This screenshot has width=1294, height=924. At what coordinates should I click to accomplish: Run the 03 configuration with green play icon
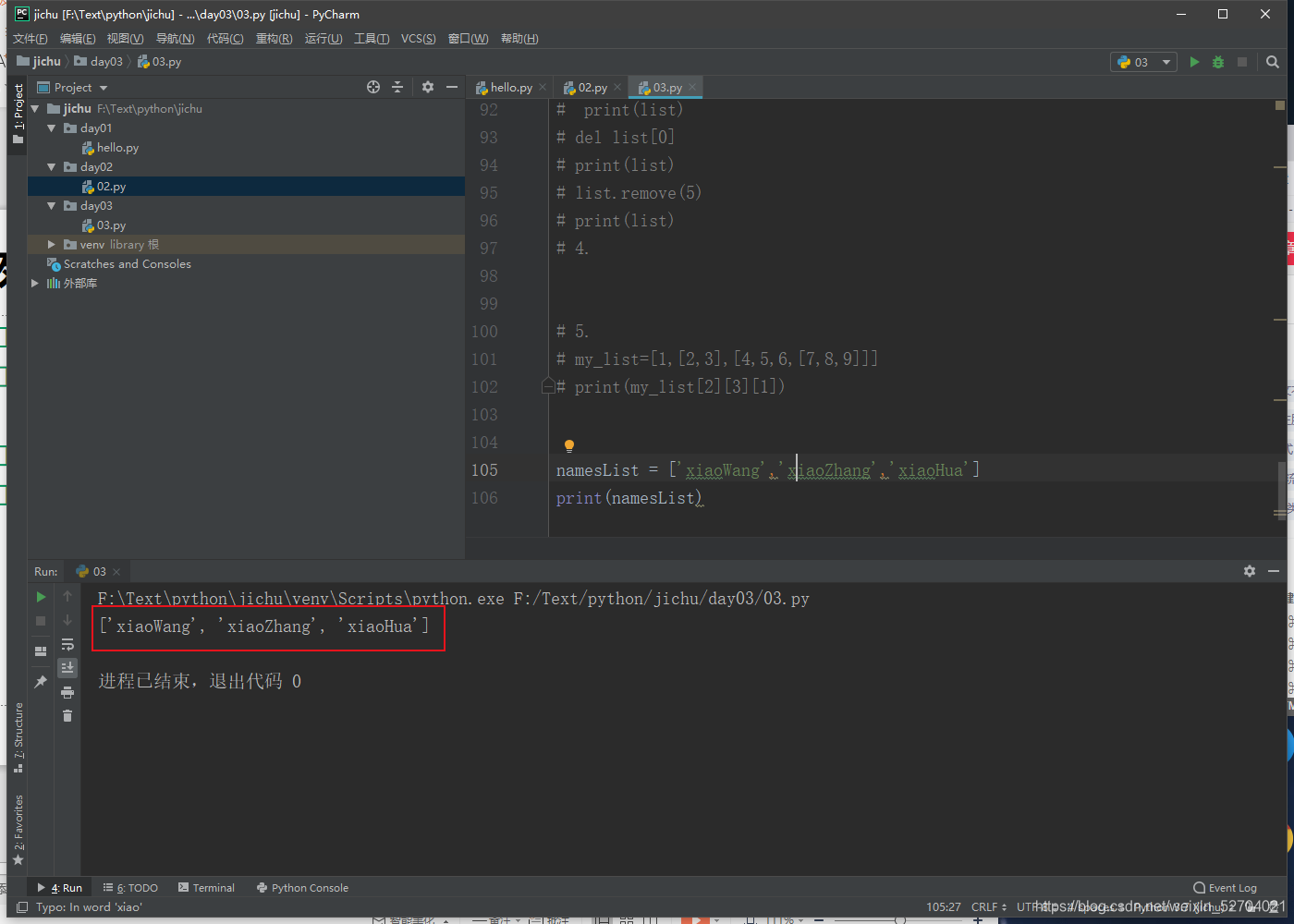(1194, 62)
